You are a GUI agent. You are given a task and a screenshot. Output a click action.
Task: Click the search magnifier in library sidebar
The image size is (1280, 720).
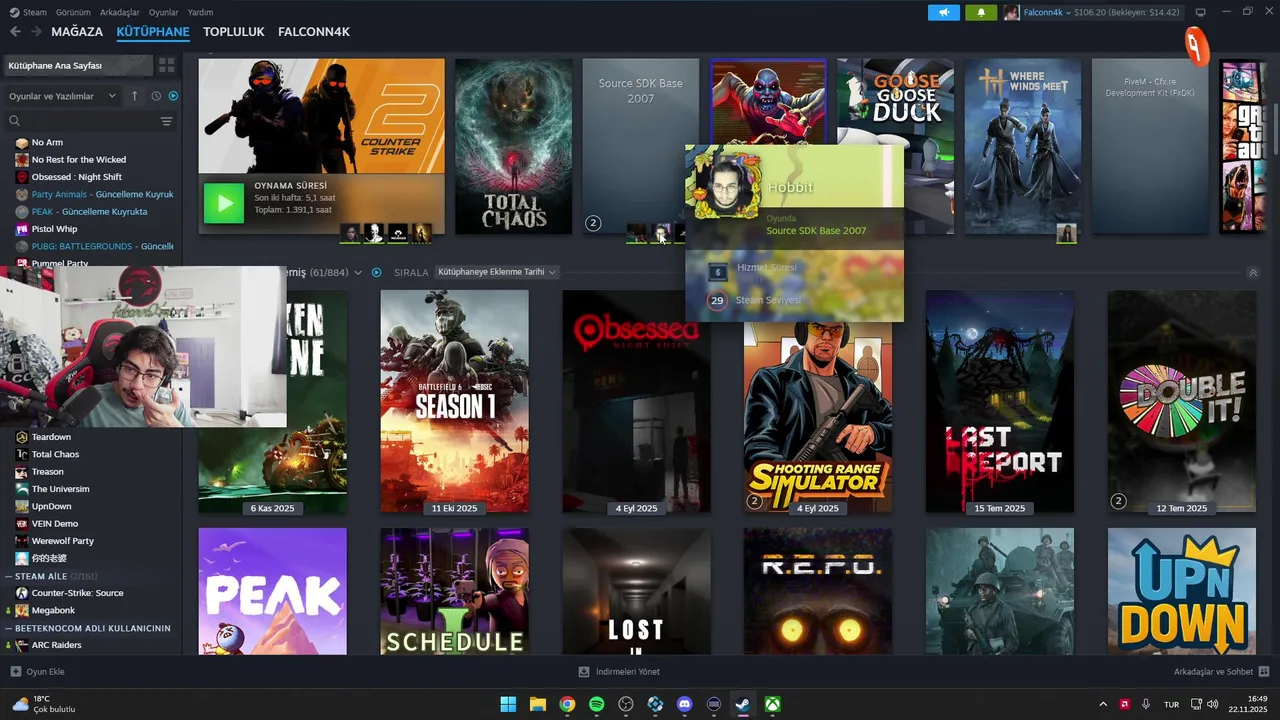14,121
